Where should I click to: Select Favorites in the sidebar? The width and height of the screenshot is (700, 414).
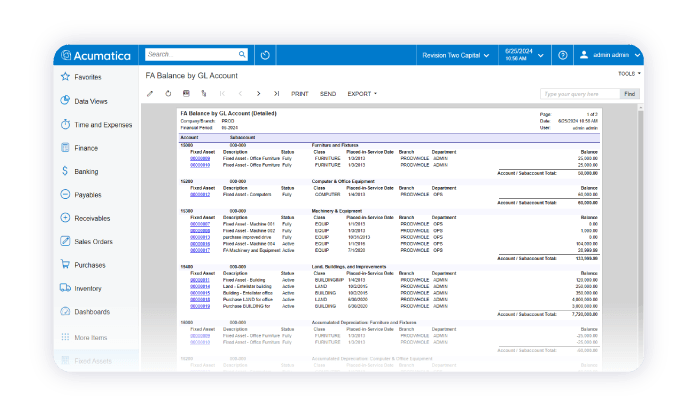pos(88,77)
